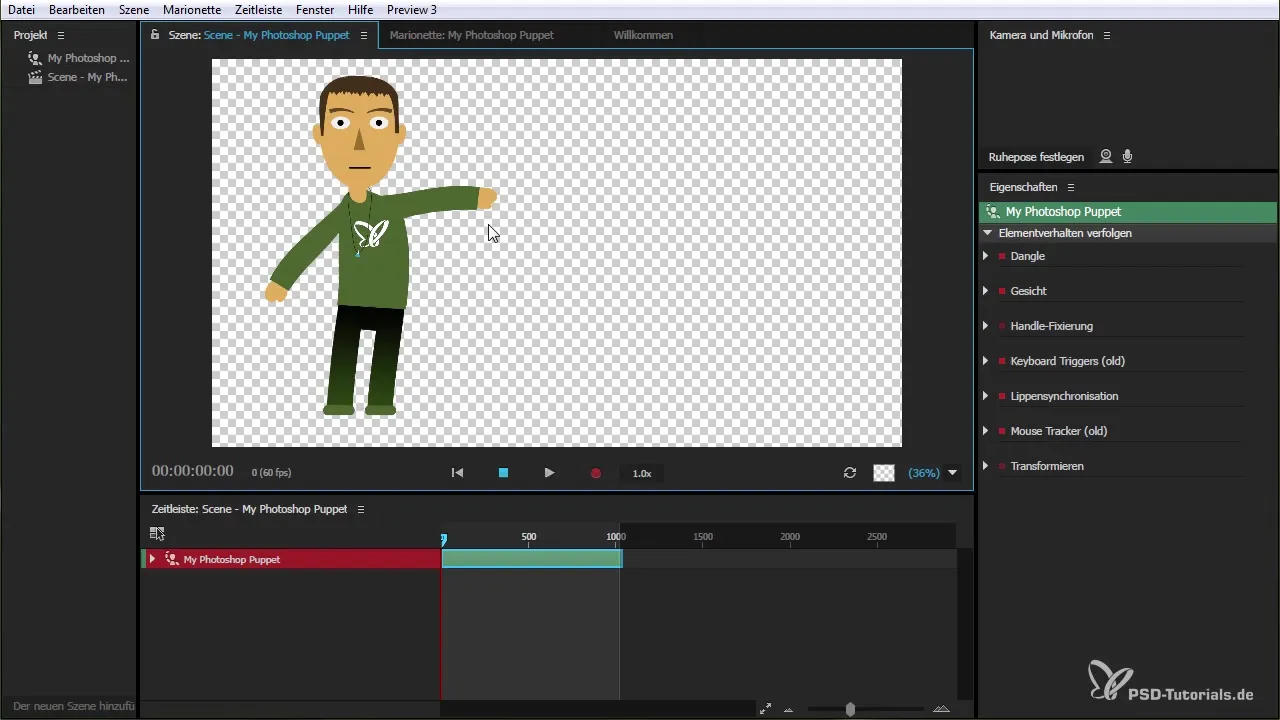Click the red record button
The height and width of the screenshot is (720, 1280).
pos(596,473)
